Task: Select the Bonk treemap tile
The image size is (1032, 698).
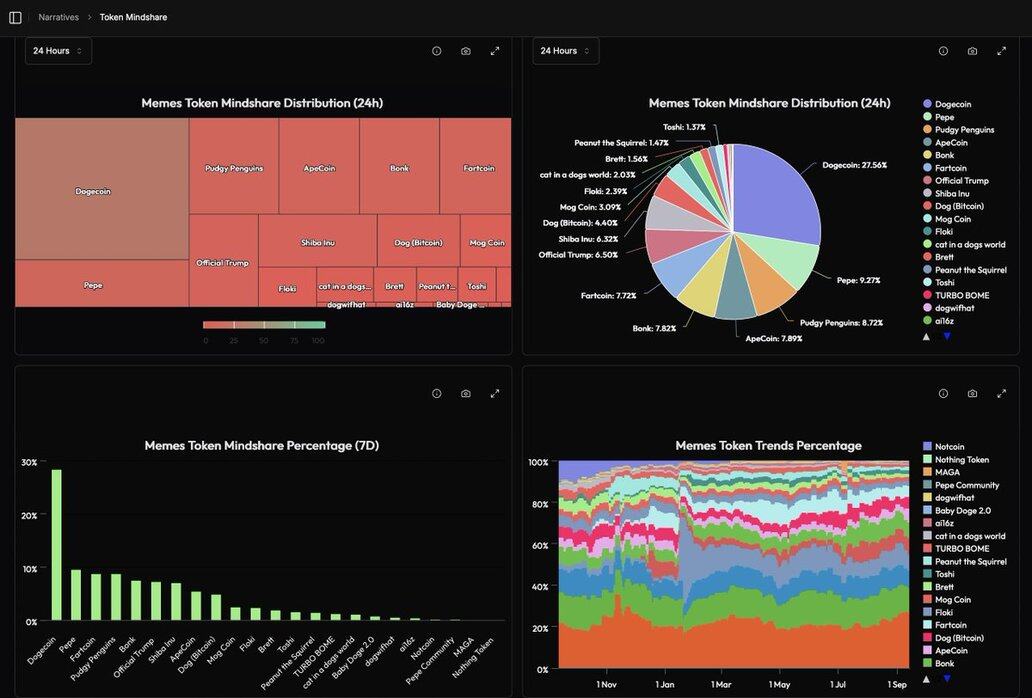Action: click(400, 166)
